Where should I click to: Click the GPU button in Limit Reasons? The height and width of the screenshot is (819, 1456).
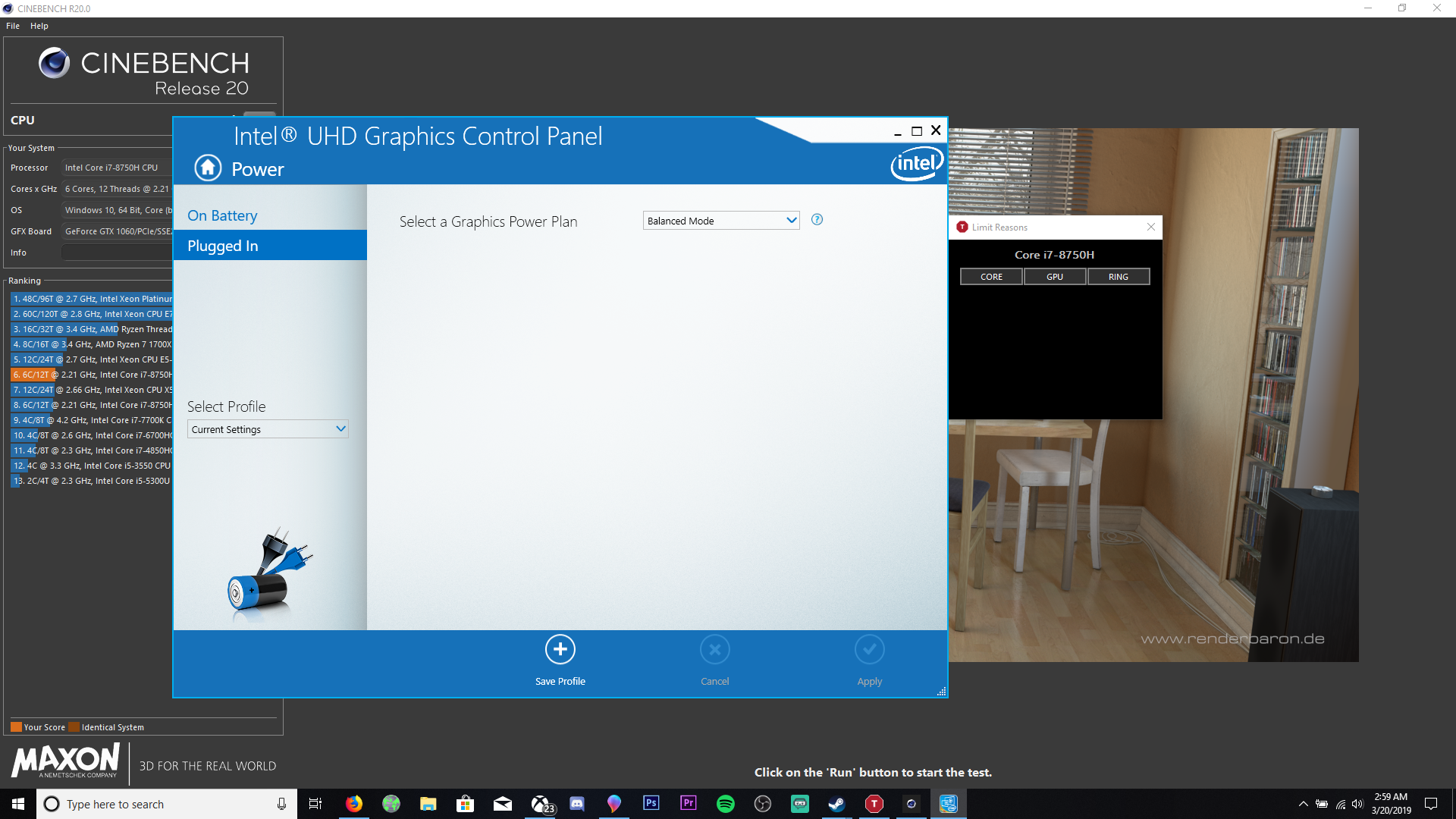coord(1055,277)
